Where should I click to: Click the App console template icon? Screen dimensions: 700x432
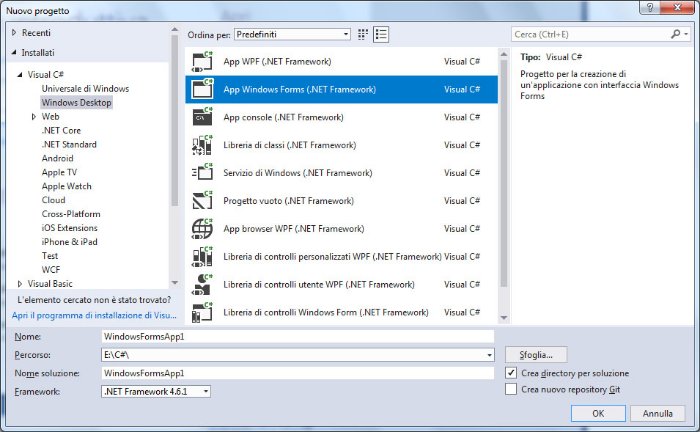(x=202, y=117)
